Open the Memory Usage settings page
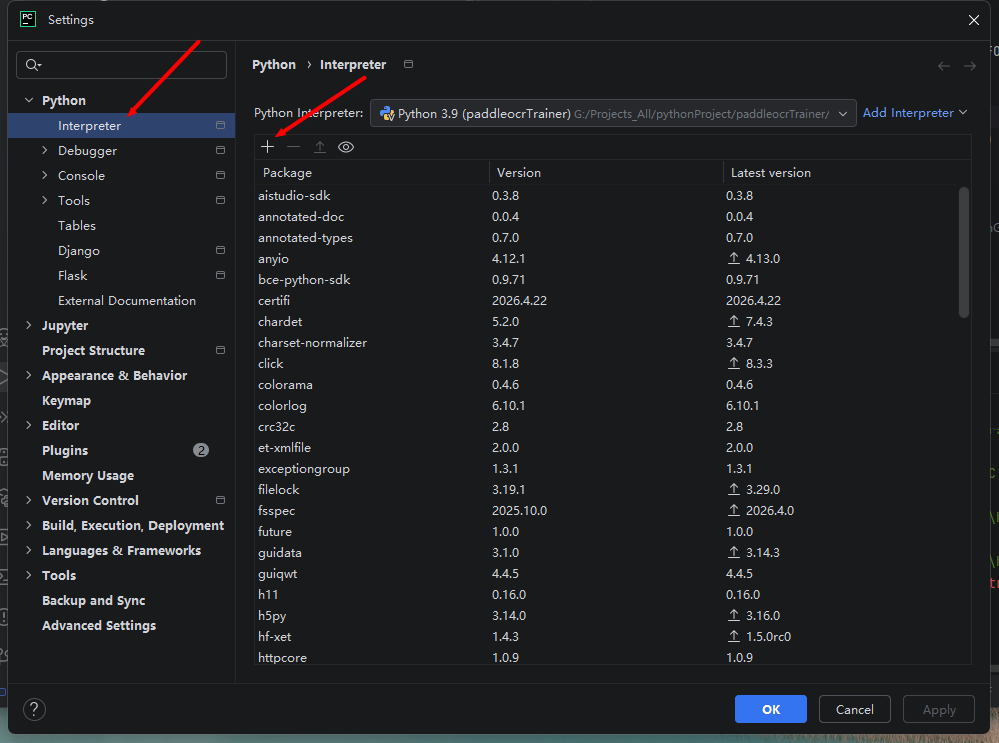Screen dimensions: 999x743 (88, 475)
